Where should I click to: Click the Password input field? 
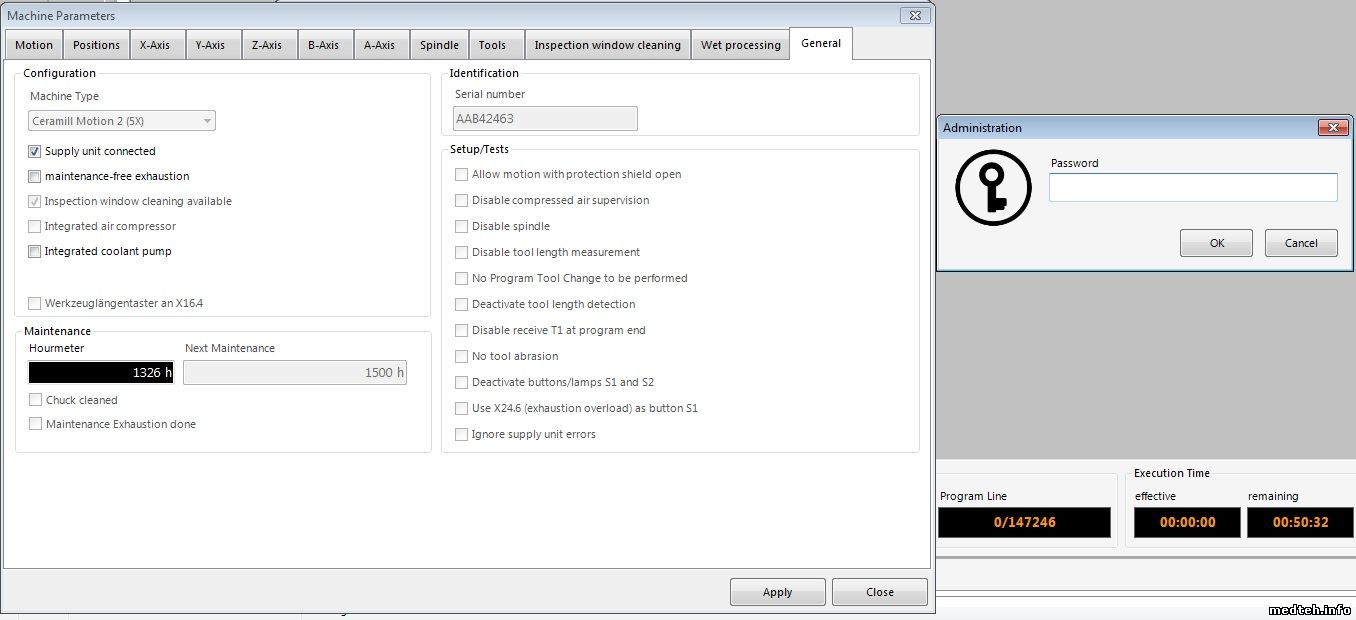coord(1192,187)
